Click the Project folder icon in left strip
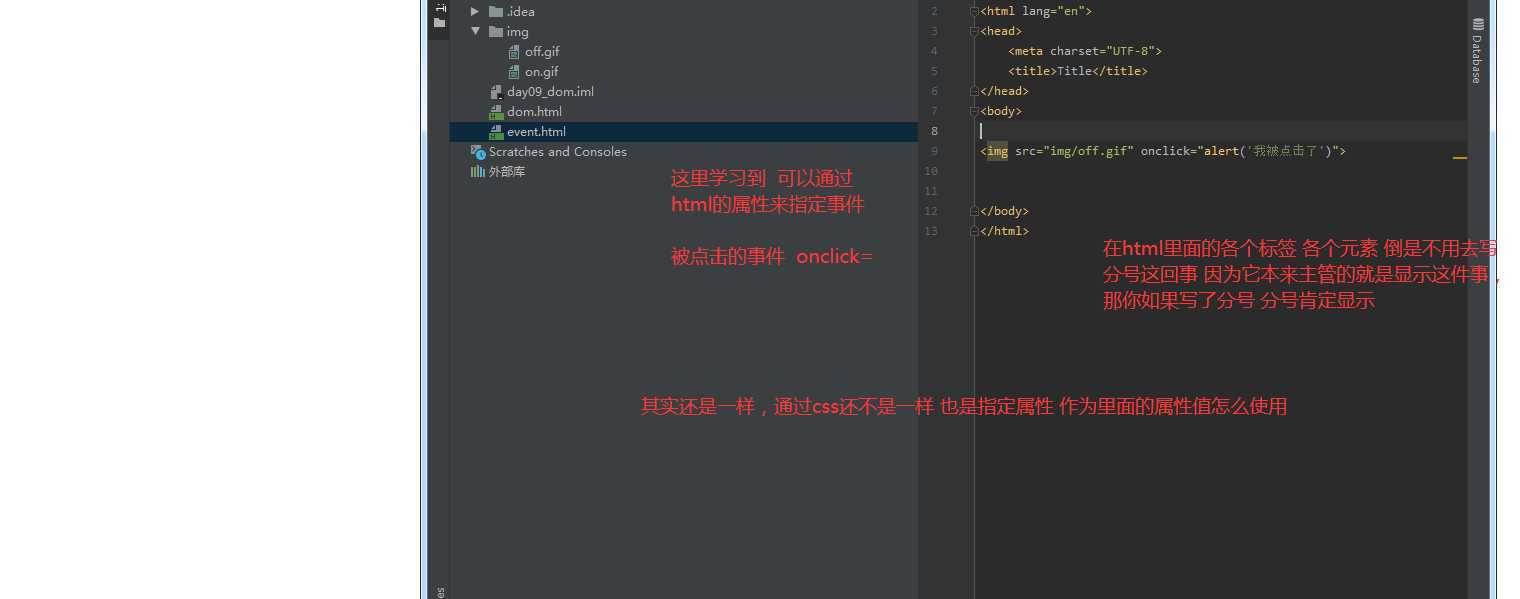 point(439,22)
